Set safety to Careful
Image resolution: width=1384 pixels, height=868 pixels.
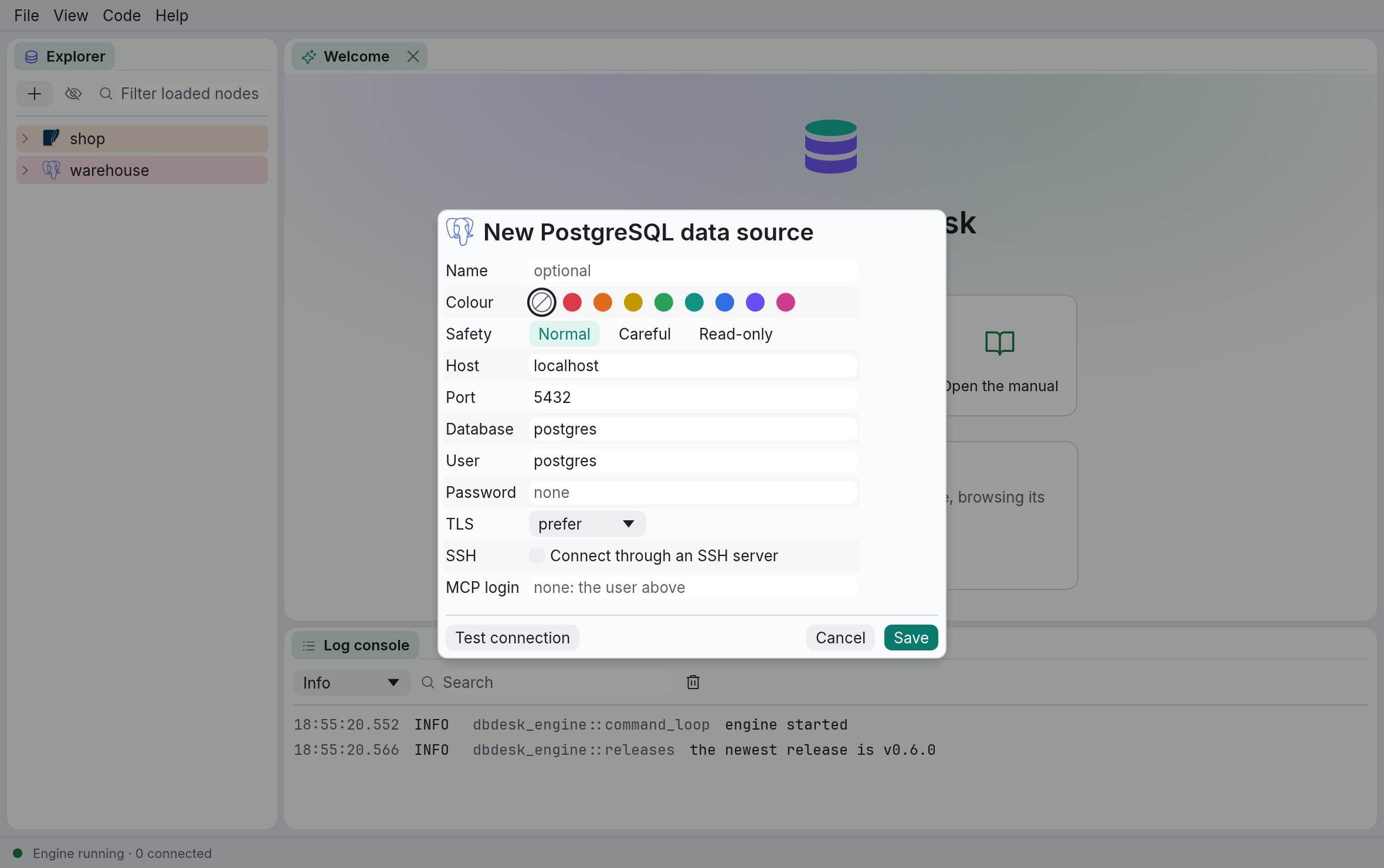click(x=644, y=334)
